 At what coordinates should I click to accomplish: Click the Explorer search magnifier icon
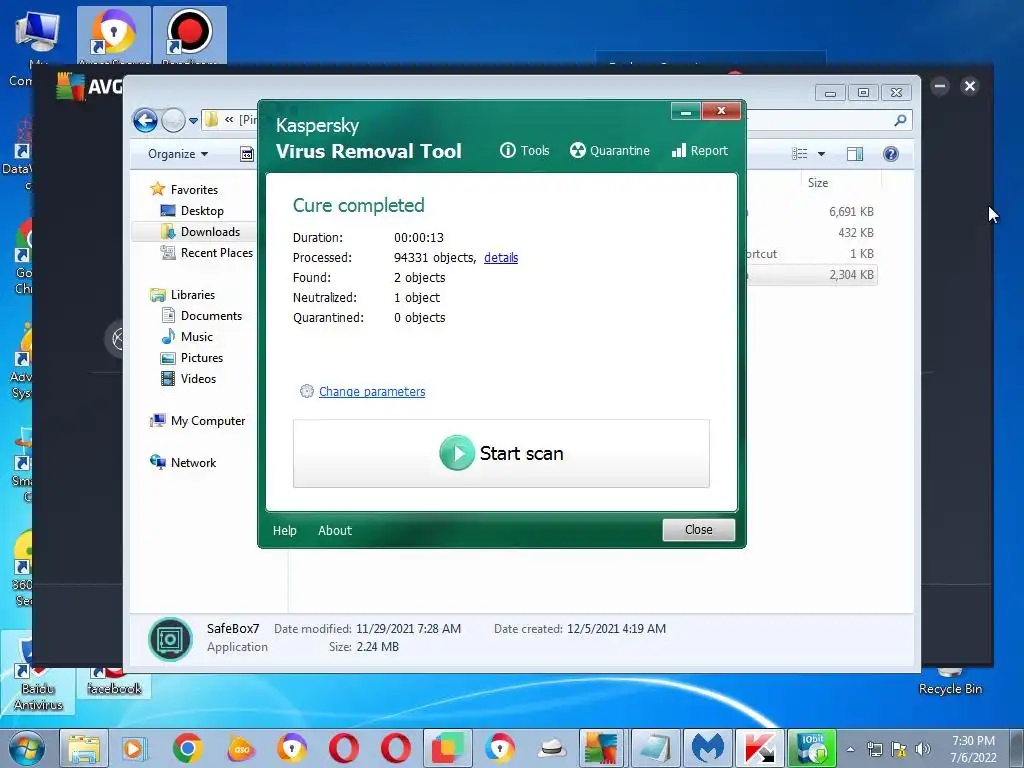click(900, 120)
